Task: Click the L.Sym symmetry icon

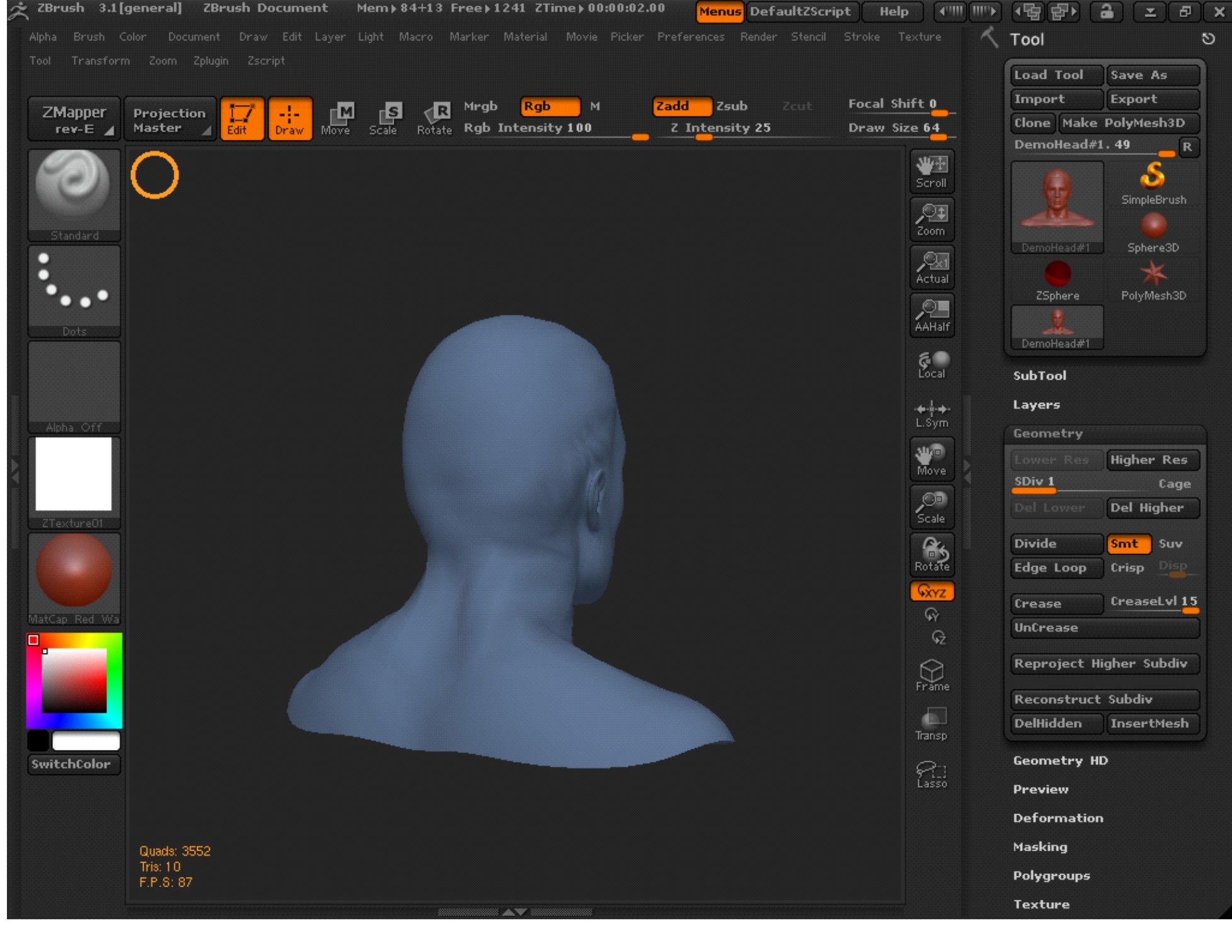Action: 932,415
